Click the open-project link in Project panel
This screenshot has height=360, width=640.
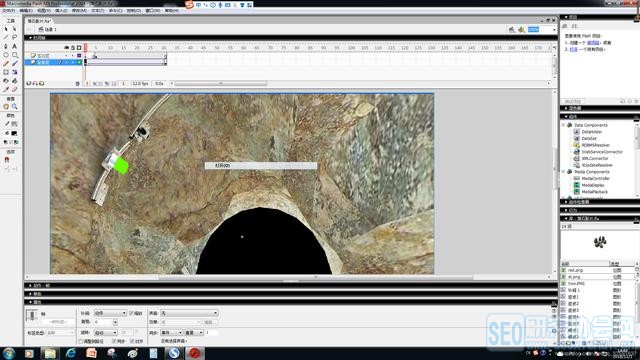(573, 49)
